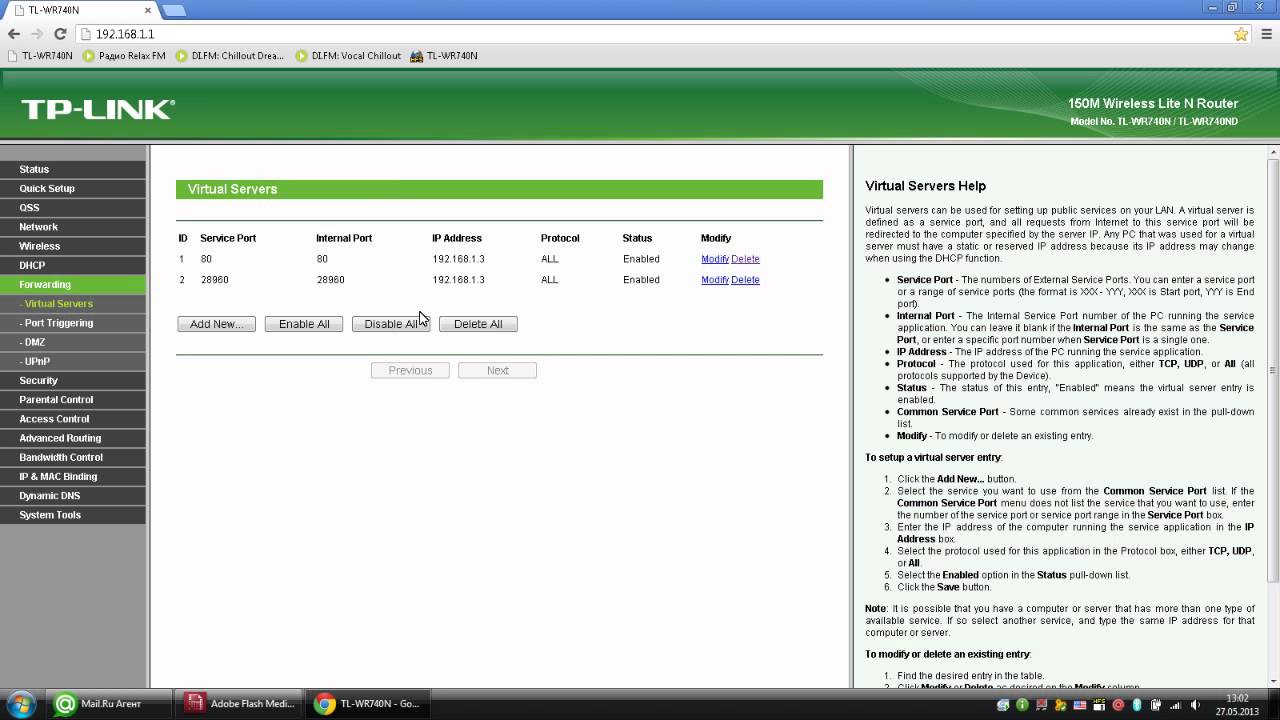Open Port Triggering submenu
Screen dimensions: 1280x720
72,323
